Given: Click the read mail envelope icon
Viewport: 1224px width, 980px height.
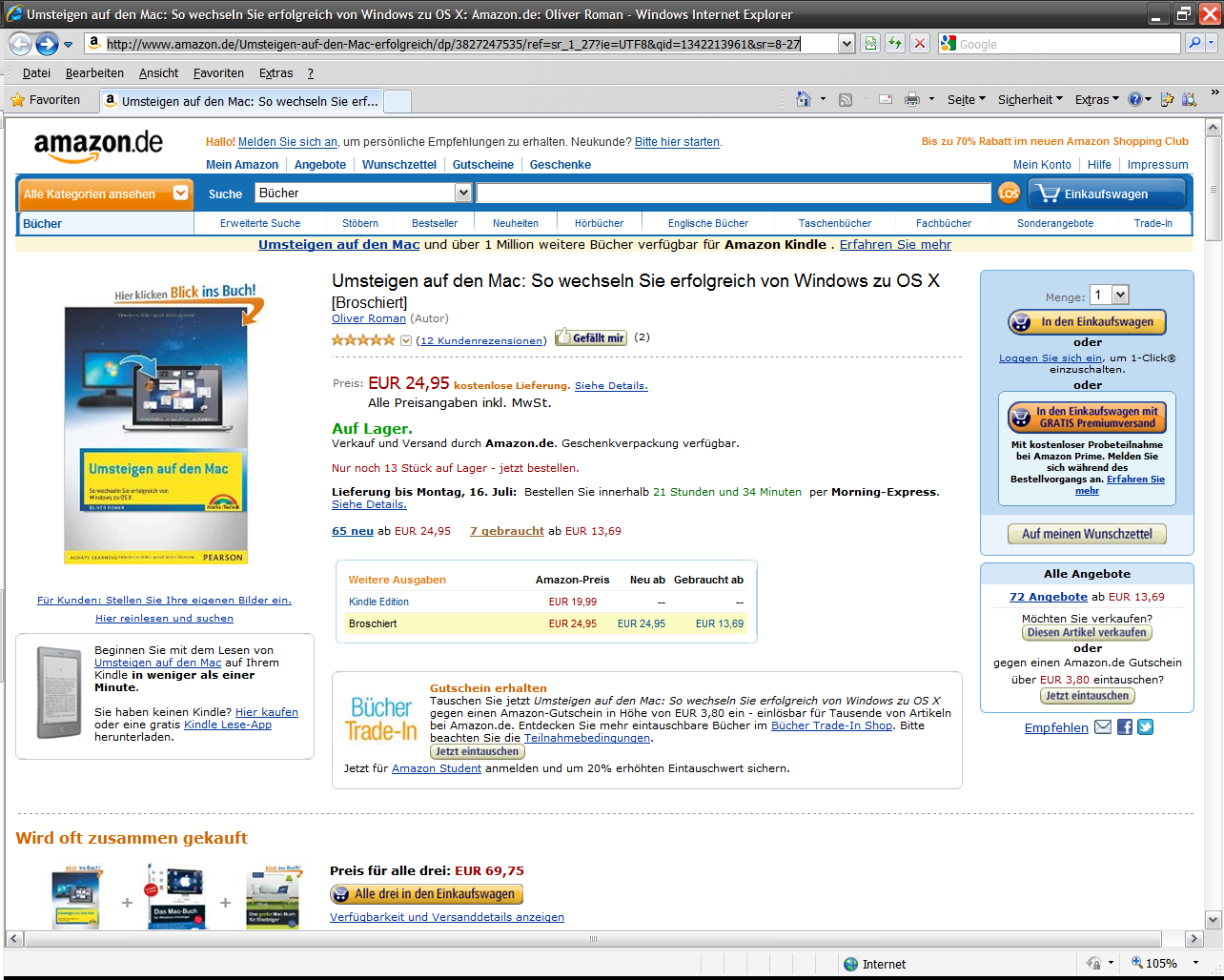Looking at the screenshot, I should point(886,99).
